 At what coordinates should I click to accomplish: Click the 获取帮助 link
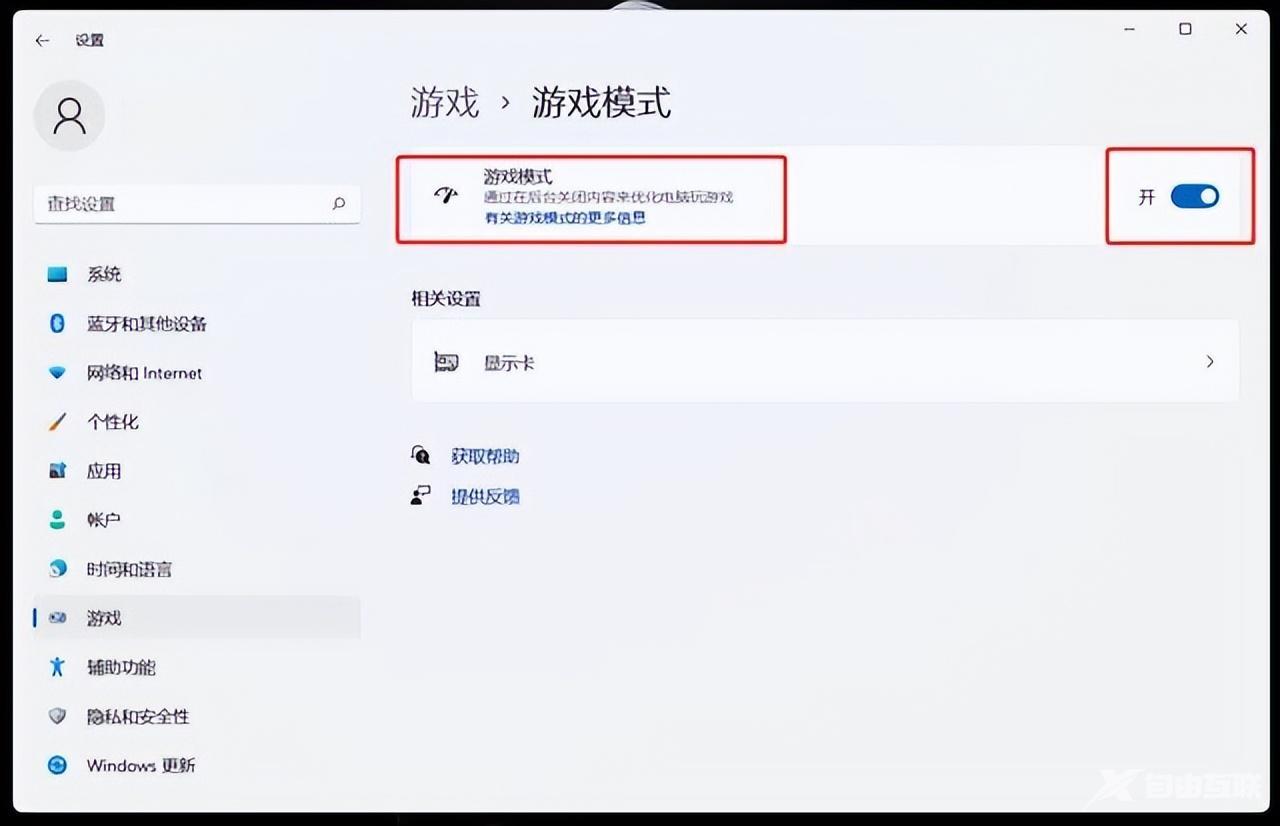coord(485,456)
